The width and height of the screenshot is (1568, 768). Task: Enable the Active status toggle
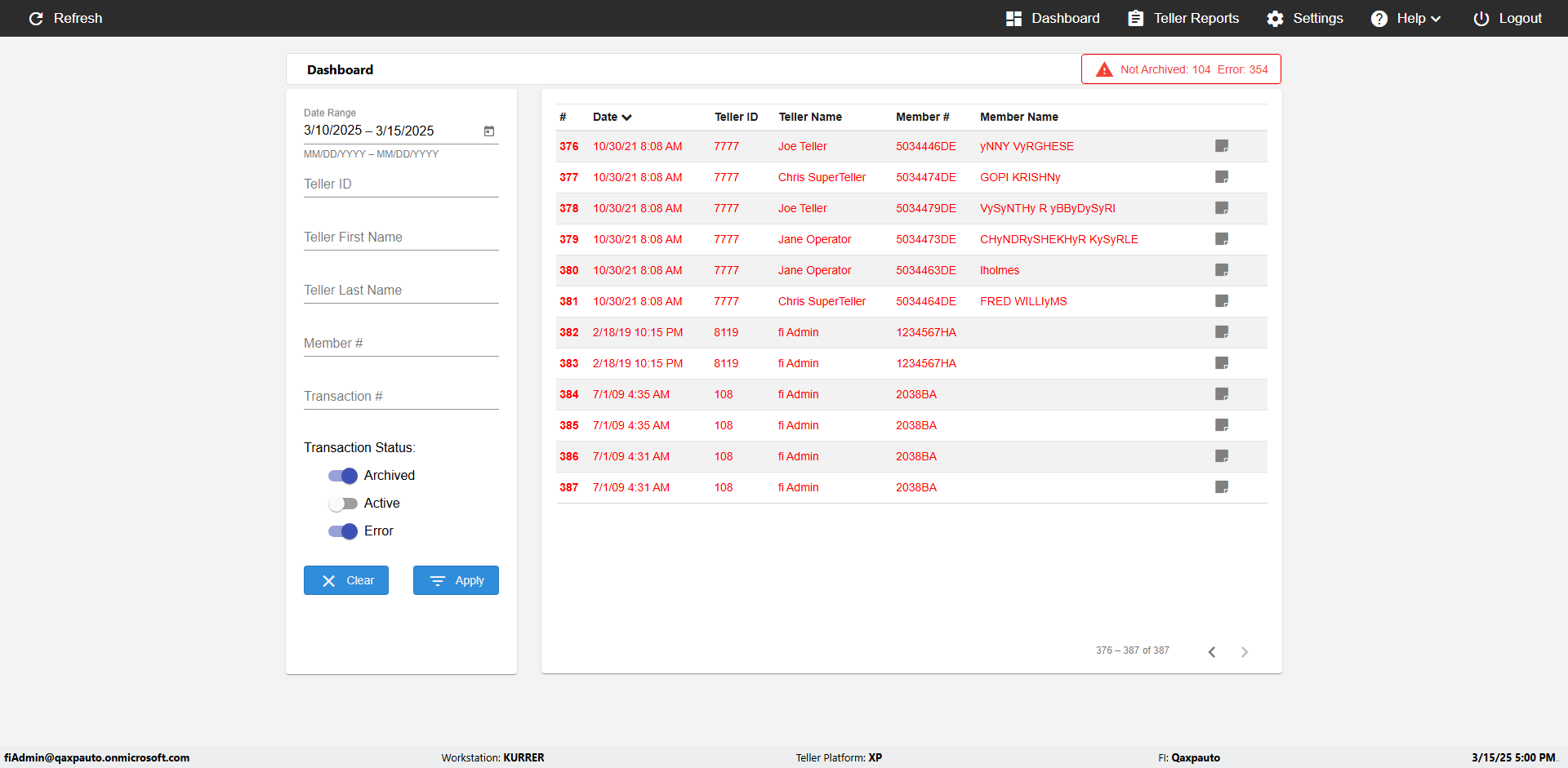coord(343,504)
